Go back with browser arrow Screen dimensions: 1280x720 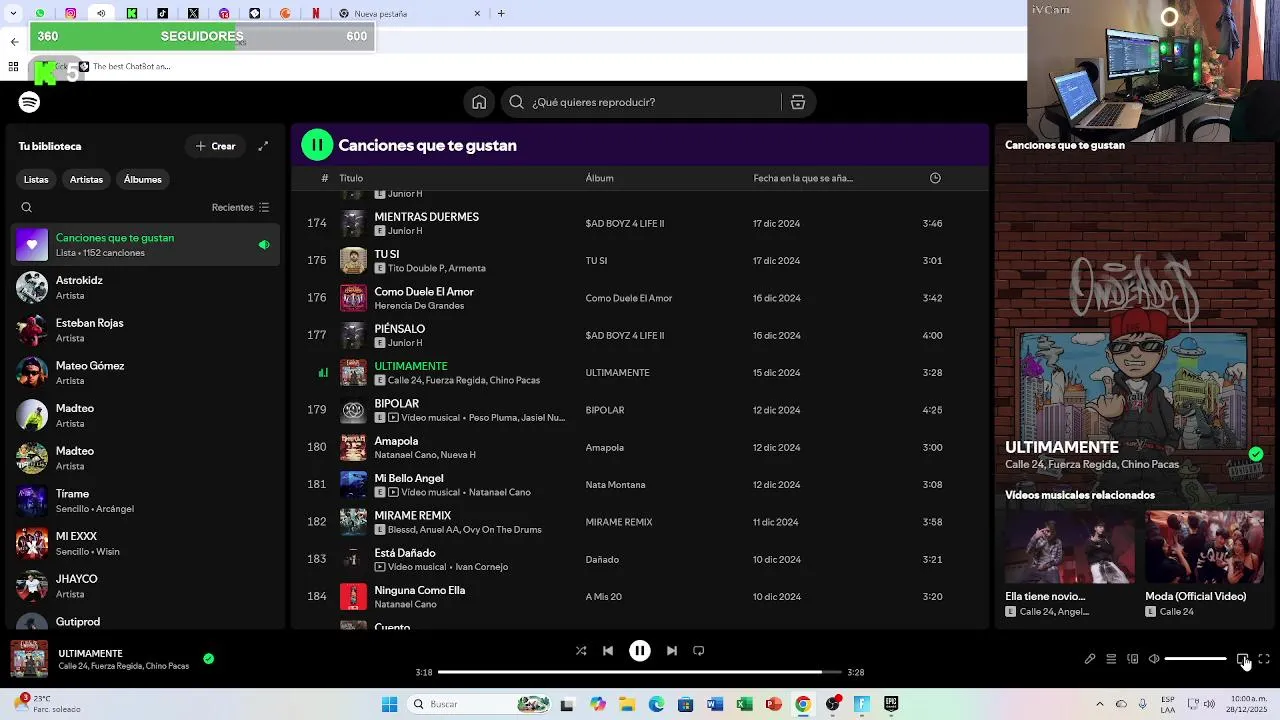pyautogui.click(x=14, y=42)
